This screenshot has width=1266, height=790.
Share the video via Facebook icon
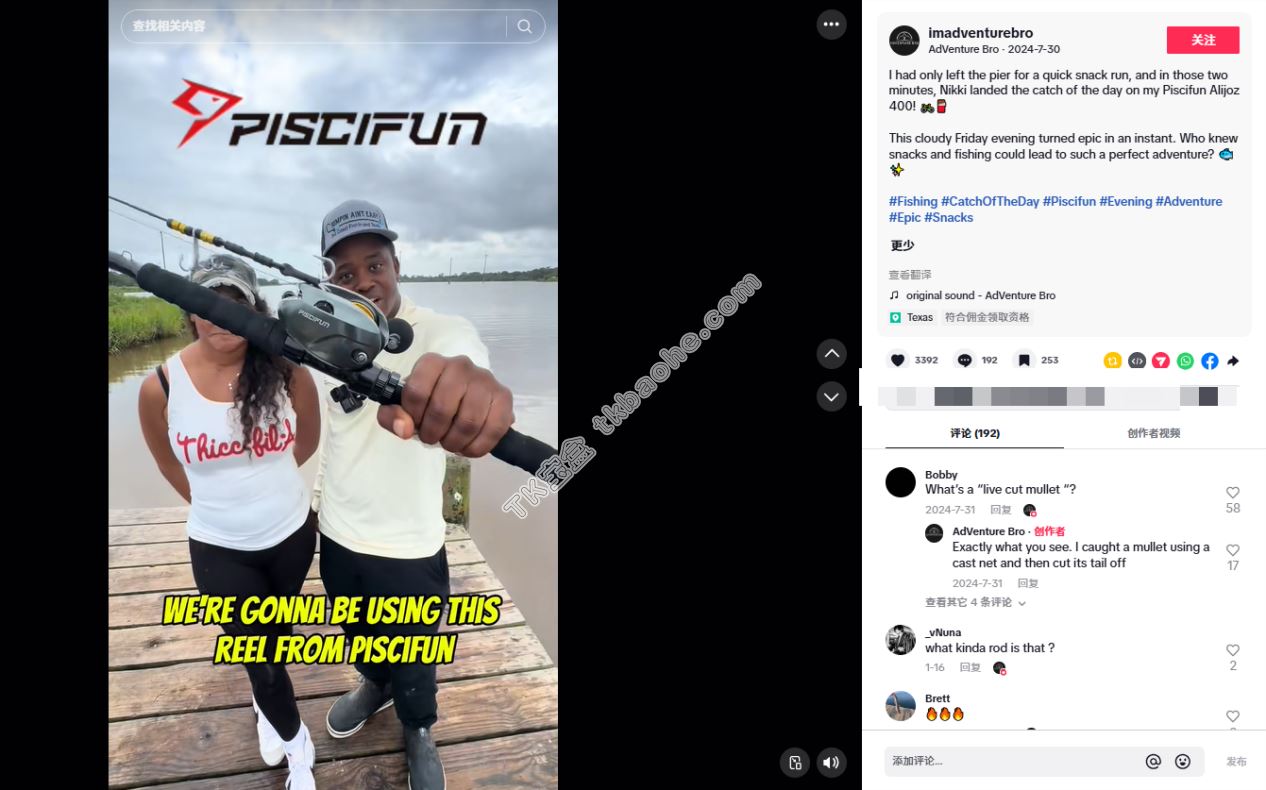pyautogui.click(x=1209, y=361)
